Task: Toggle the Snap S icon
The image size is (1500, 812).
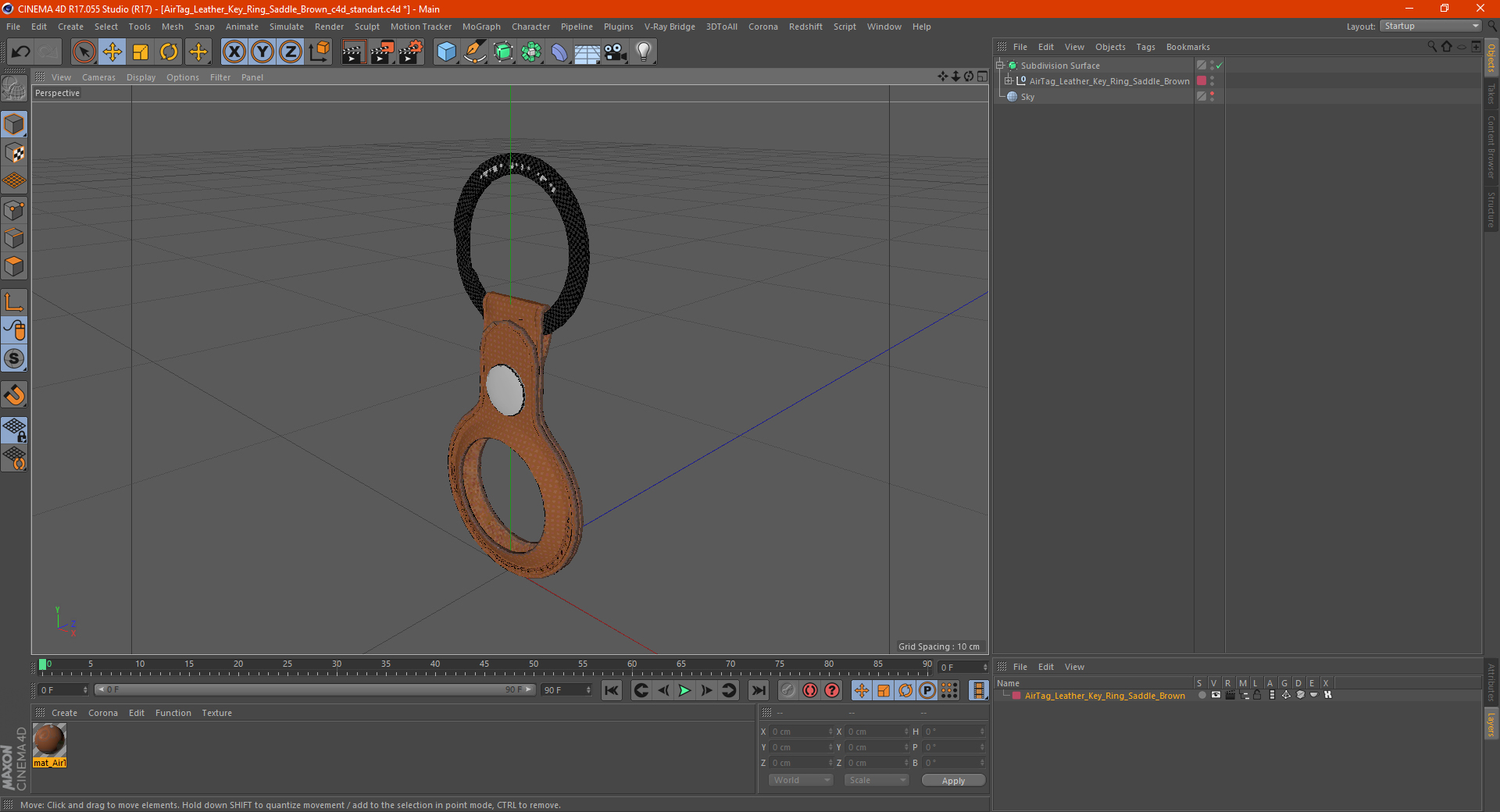Action: (x=14, y=359)
